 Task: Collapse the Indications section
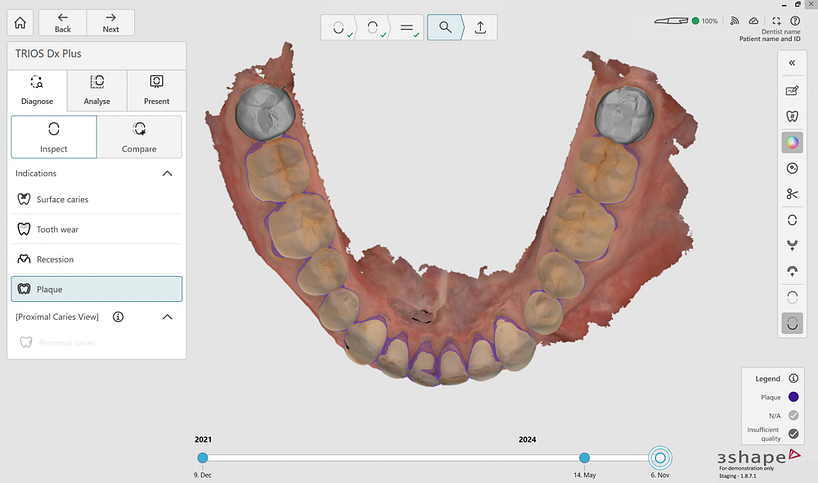click(167, 173)
